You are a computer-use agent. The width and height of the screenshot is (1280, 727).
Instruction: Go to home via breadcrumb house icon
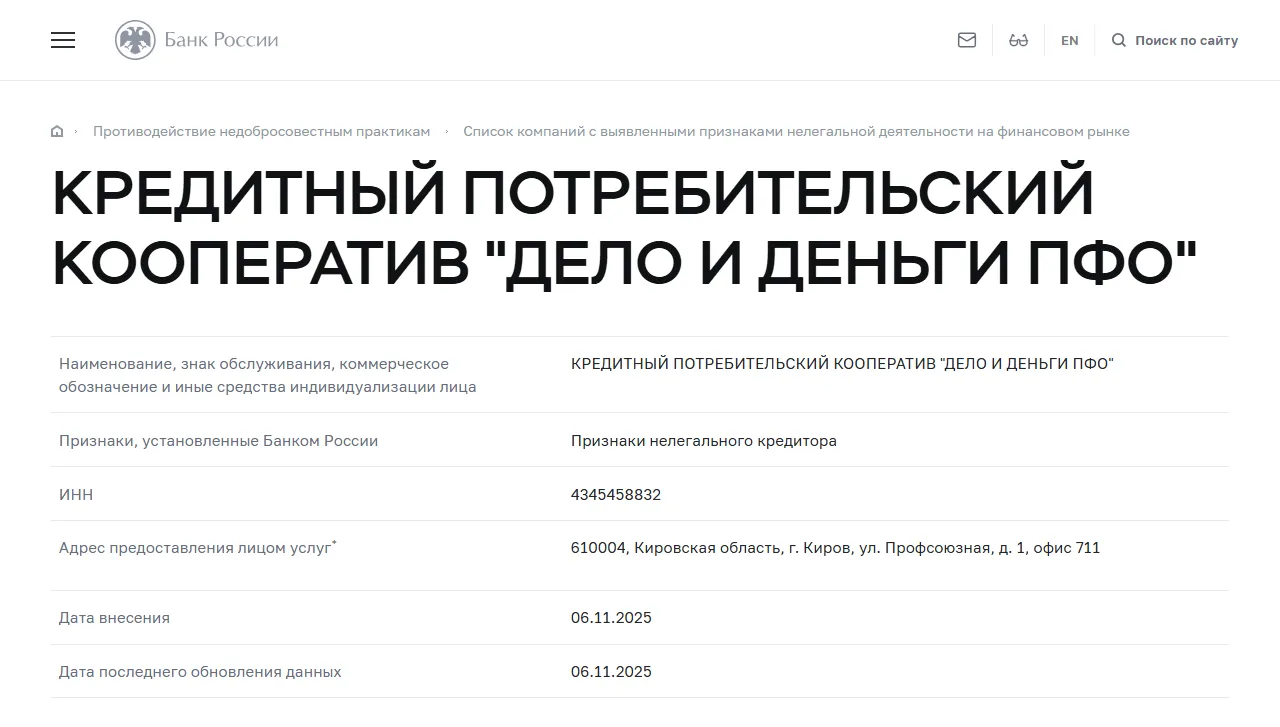(x=57, y=131)
